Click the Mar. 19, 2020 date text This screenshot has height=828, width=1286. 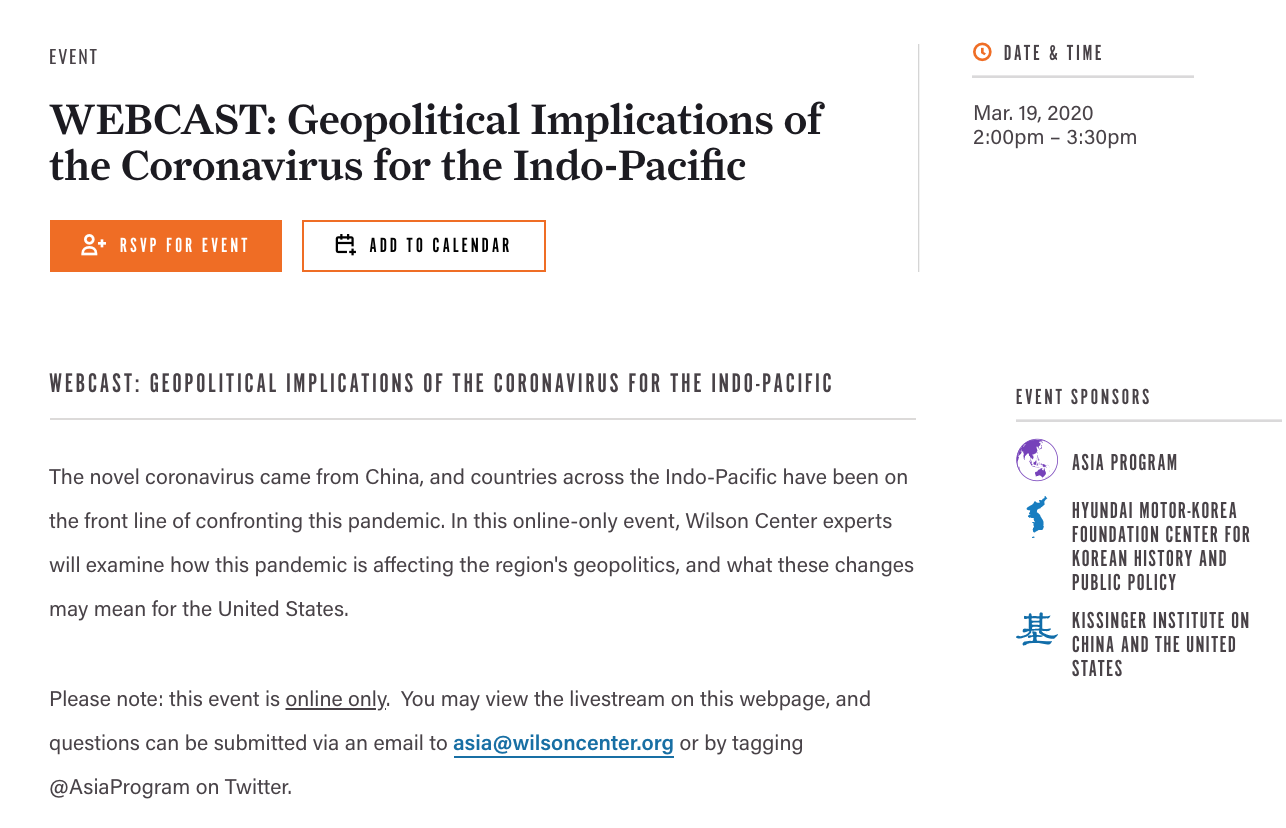[x=1033, y=113]
